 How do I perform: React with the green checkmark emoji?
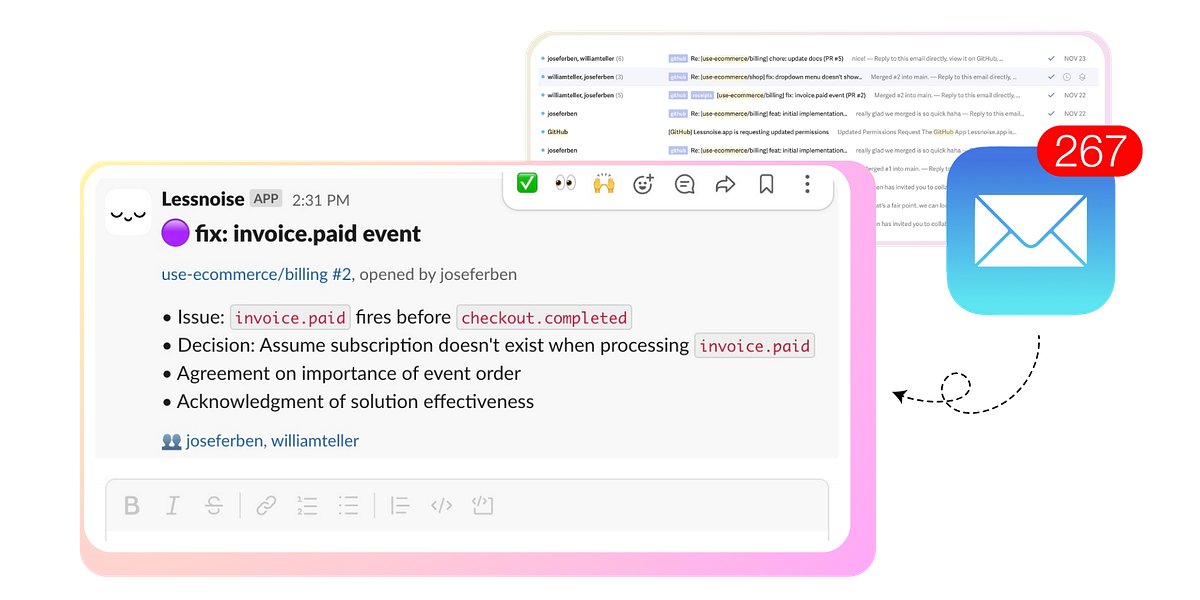527,183
